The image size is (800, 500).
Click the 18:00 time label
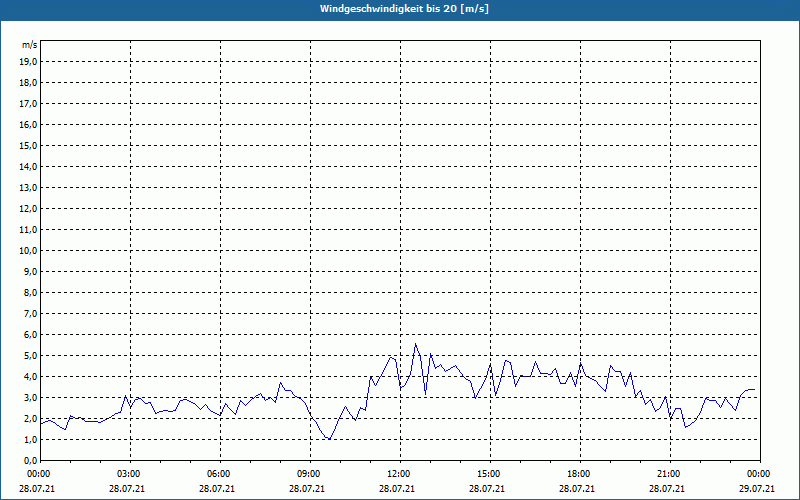click(578, 474)
